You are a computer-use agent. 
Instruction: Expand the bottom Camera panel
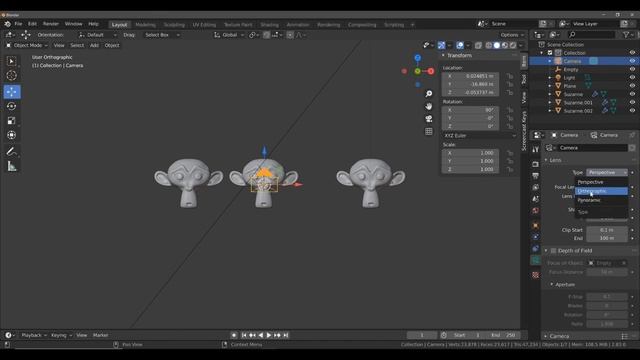click(559, 336)
